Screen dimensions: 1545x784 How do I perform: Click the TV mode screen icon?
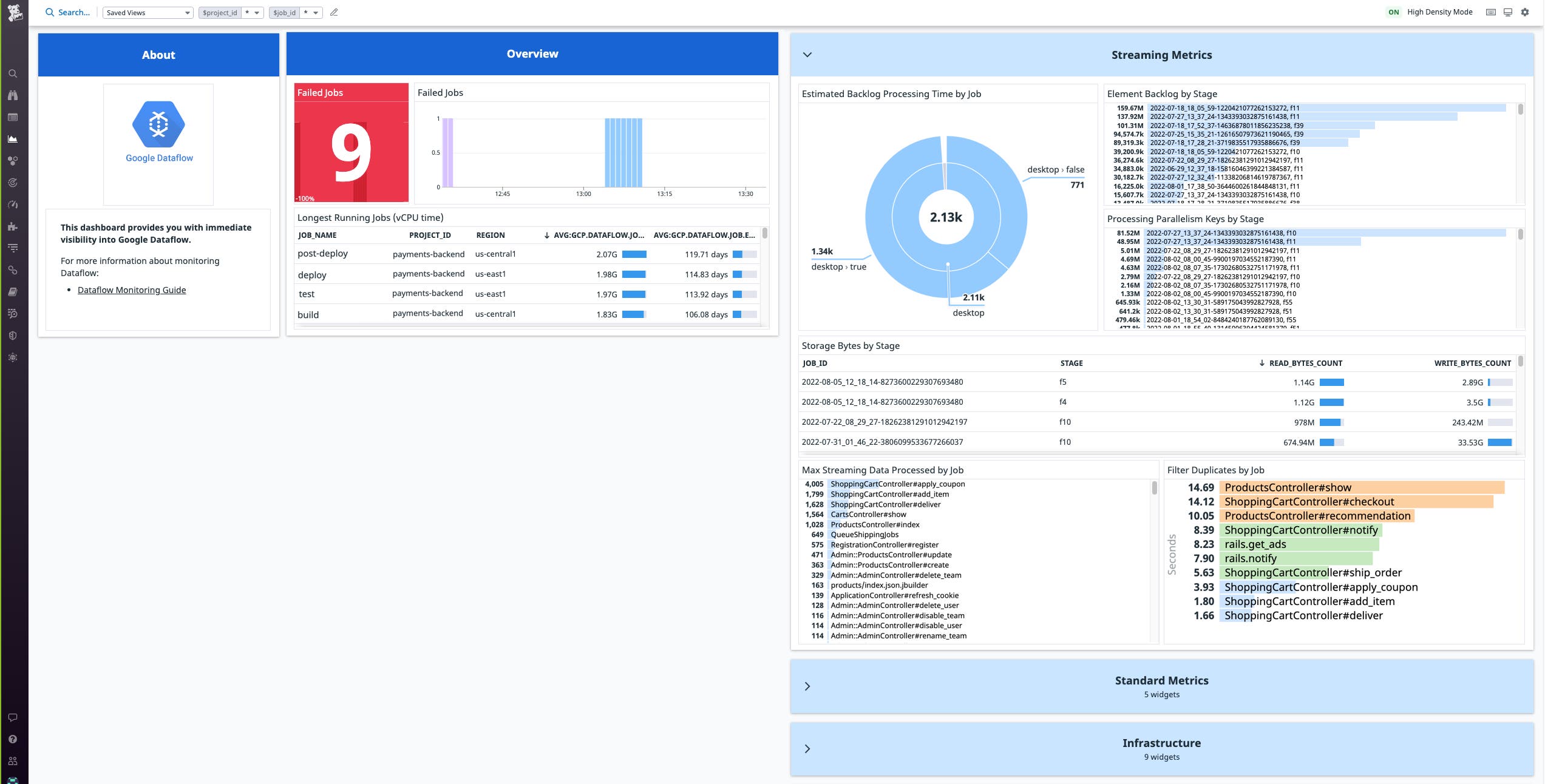tap(1508, 12)
